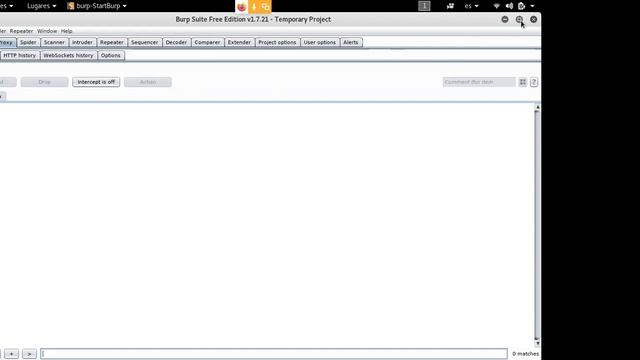Open the es keyboard layout dropdown
The width and height of the screenshot is (640, 360).
click(x=471, y=6)
